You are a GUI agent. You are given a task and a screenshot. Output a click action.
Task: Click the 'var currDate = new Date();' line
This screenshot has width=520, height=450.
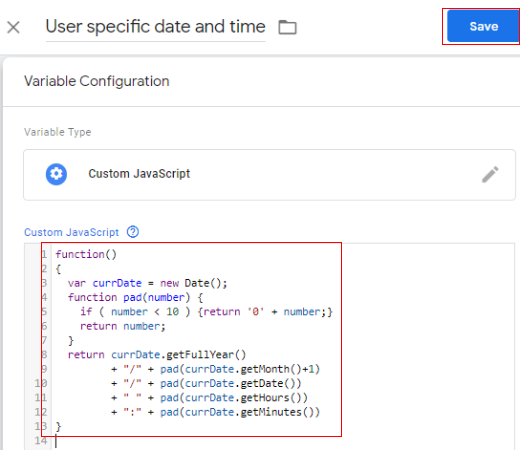(x=147, y=283)
